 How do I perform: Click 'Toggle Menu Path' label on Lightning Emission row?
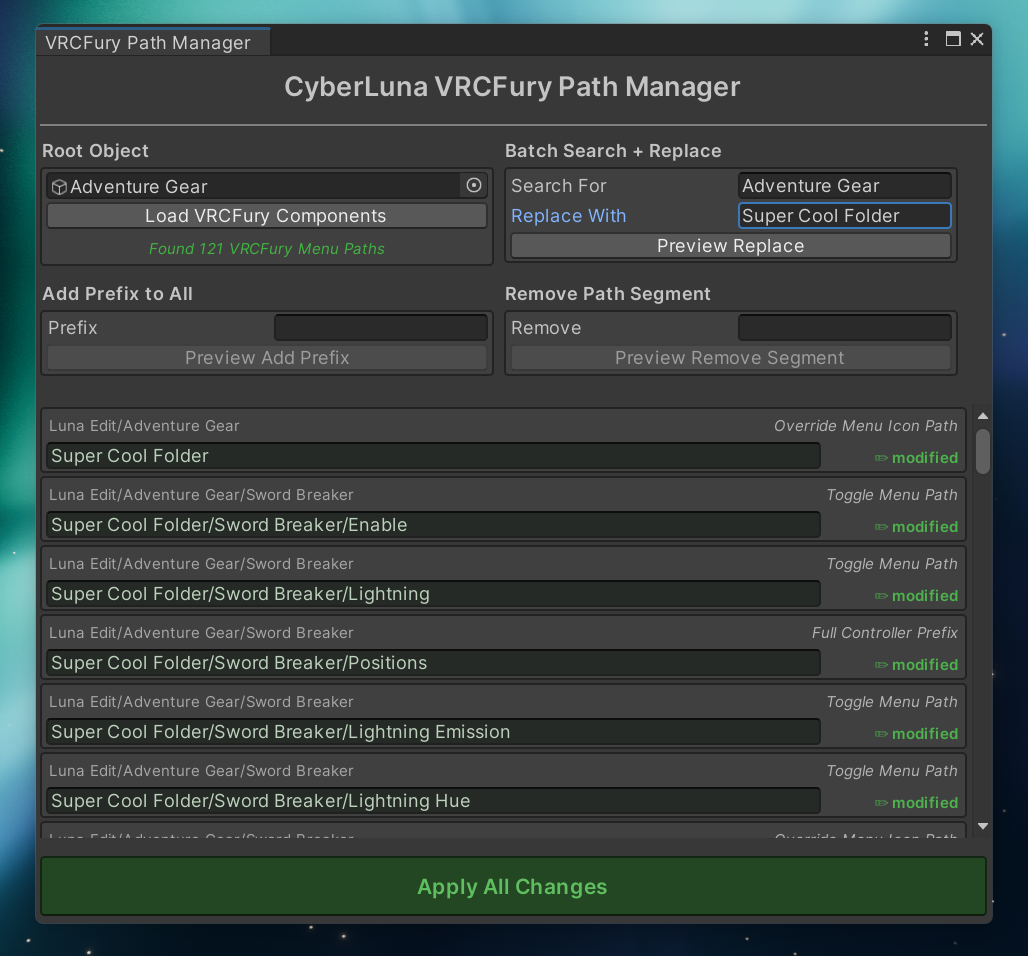point(892,702)
